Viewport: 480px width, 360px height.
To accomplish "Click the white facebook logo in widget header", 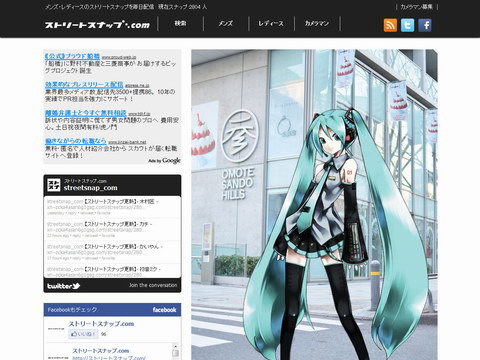I will coord(164,310).
